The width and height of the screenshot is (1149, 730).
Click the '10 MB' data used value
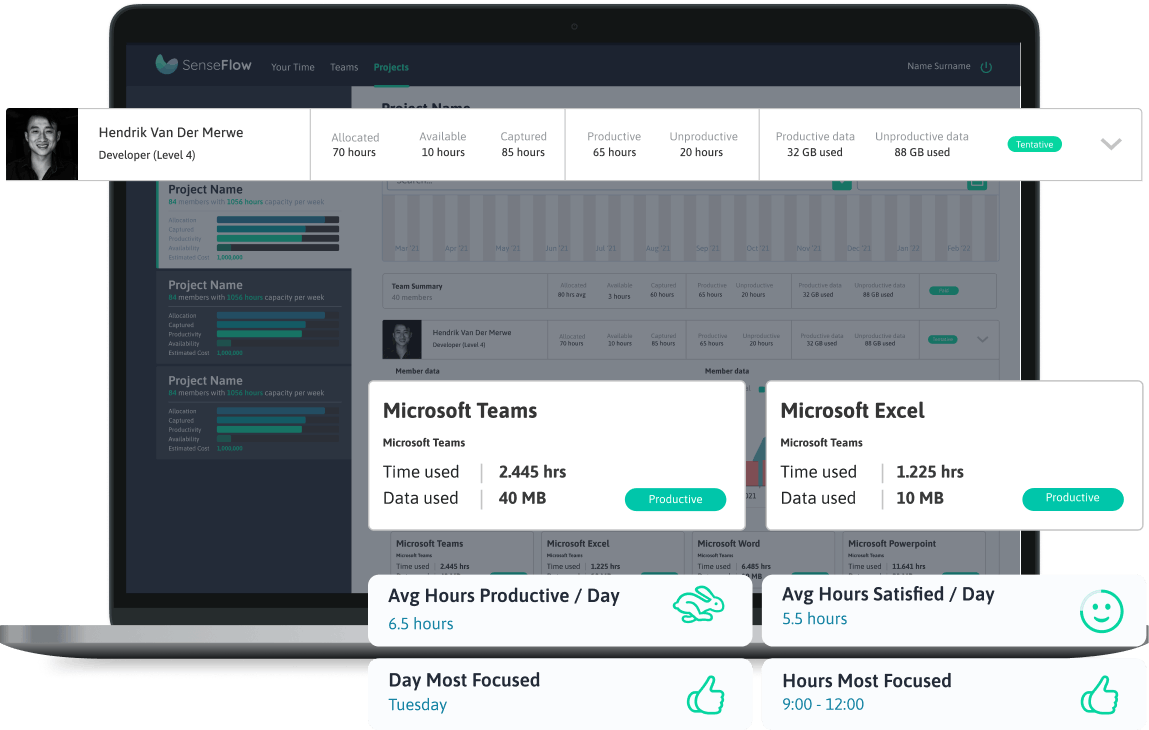pos(920,498)
